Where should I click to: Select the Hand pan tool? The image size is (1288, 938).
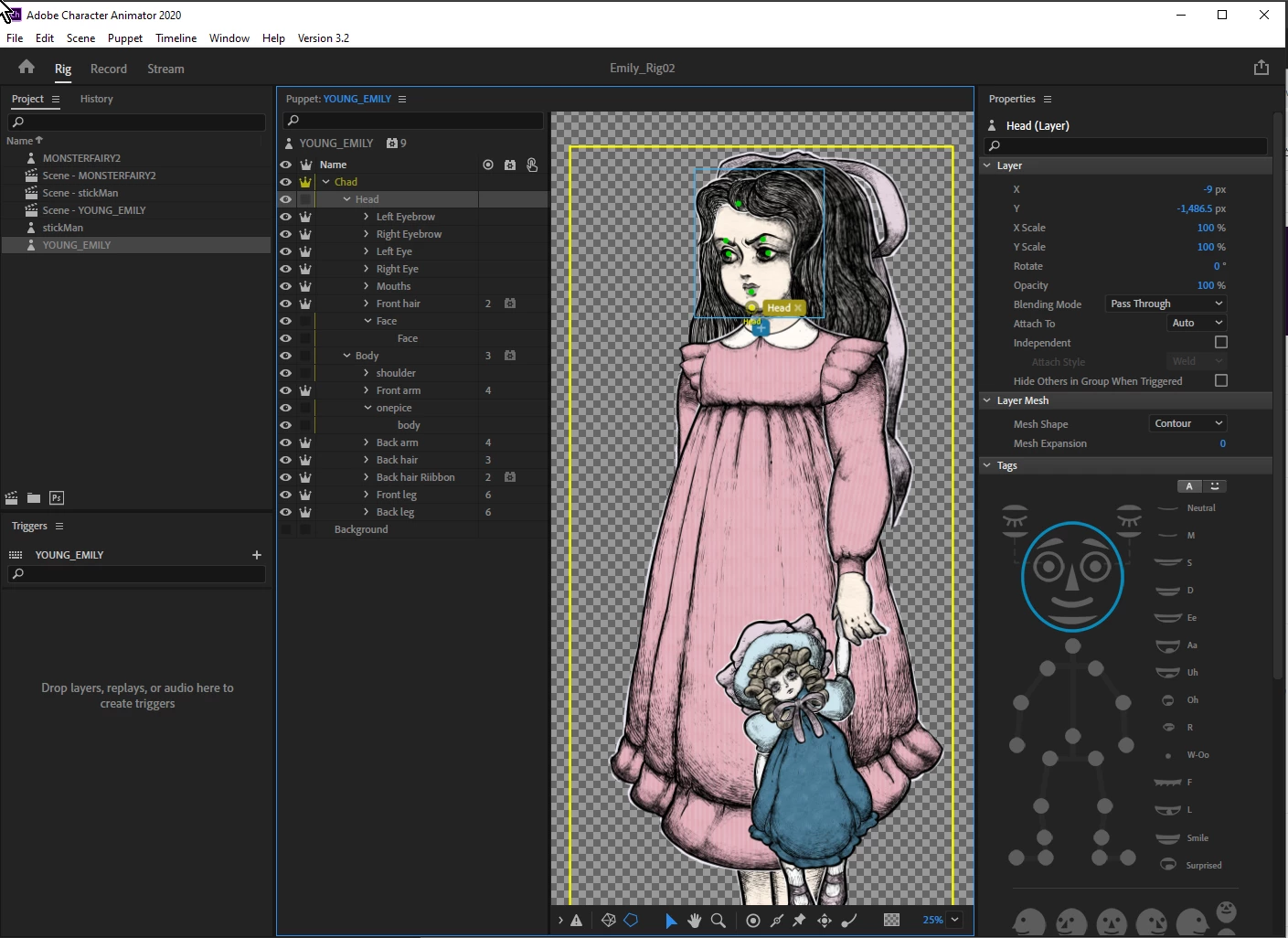click(695, 921)
